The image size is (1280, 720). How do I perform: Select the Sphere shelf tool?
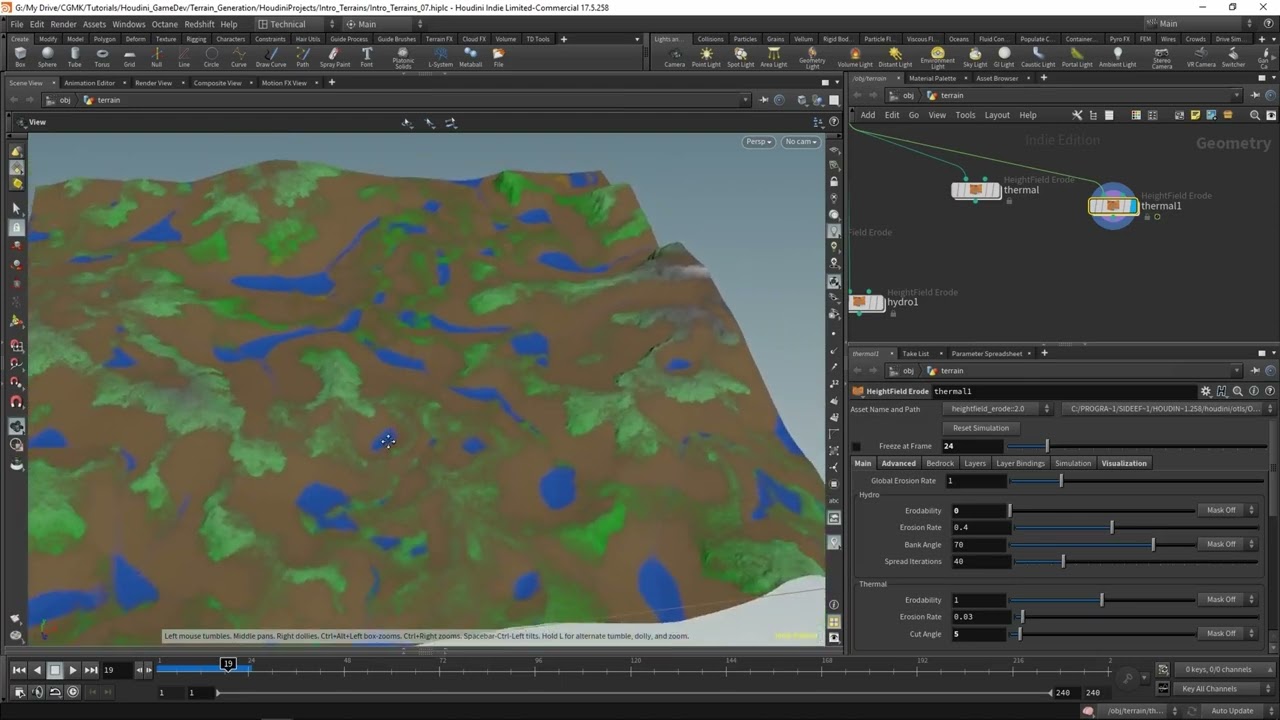[x=47, y=57]
